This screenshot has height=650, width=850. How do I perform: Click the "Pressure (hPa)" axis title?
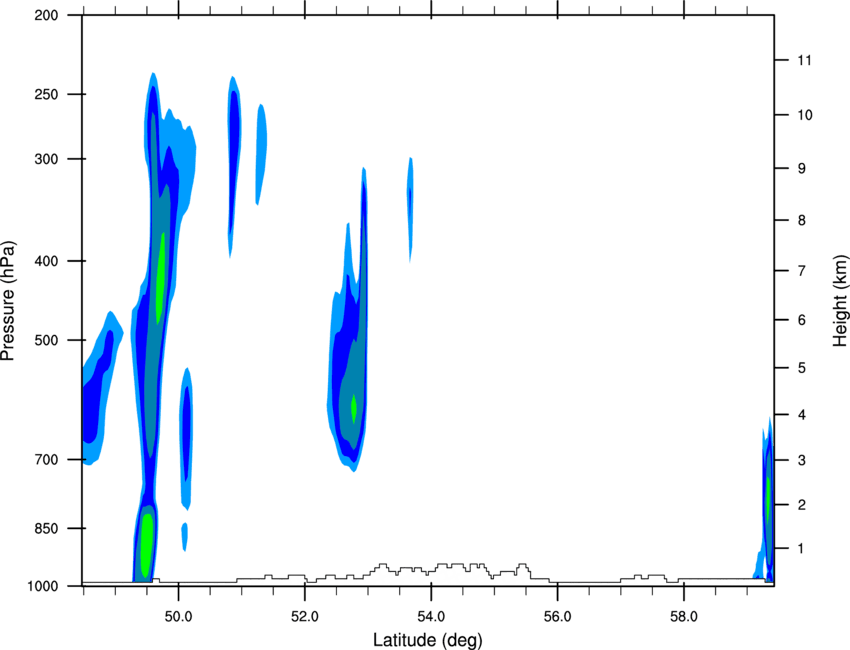(8, 301)
